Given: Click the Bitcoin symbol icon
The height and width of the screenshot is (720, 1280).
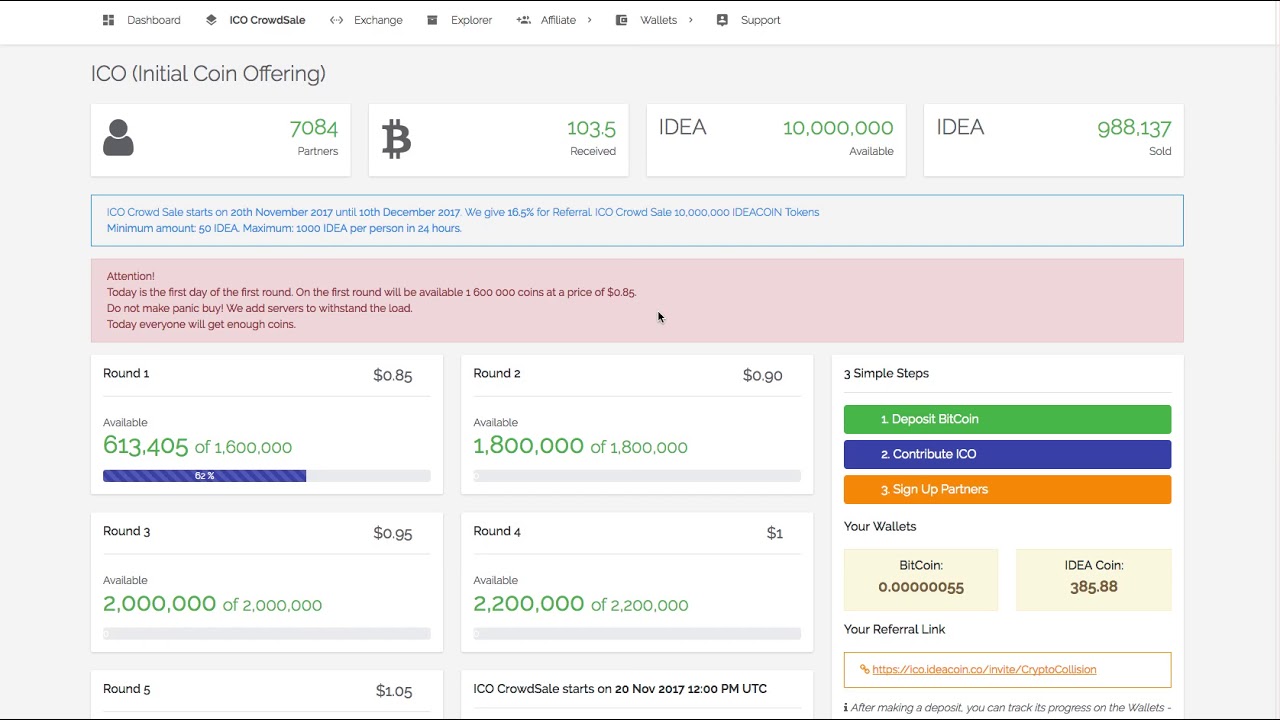Looking at the screenshot, I should click(396, 139).
